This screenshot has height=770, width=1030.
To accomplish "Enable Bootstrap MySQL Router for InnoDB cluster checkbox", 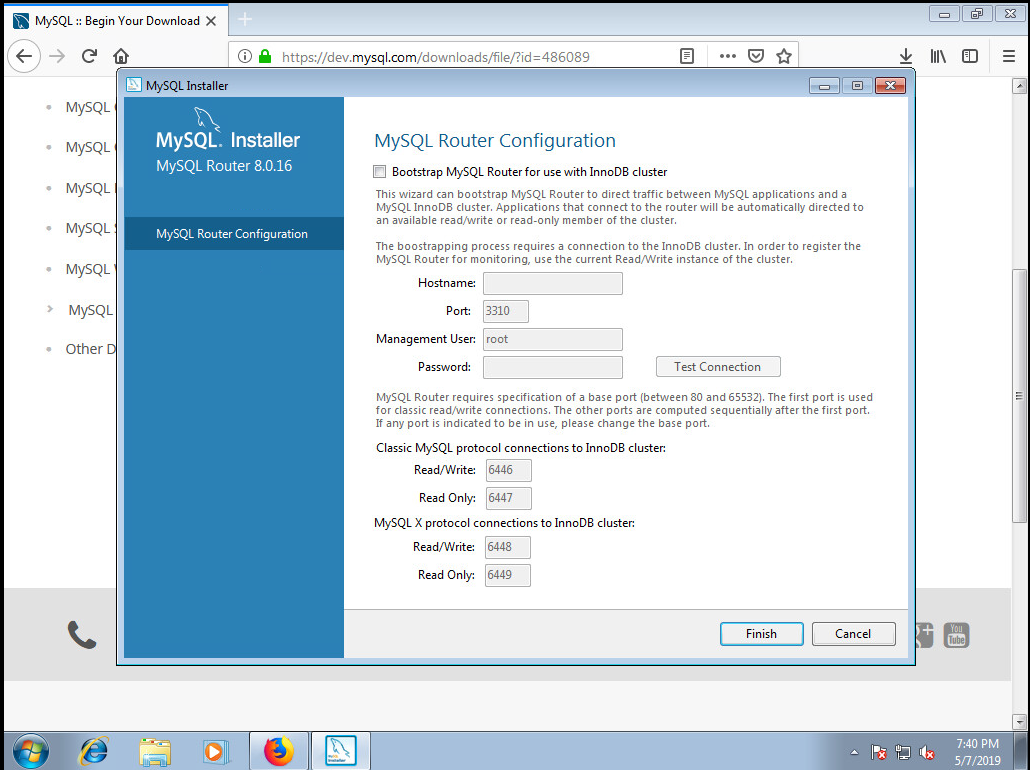I will pyautogui.click(x=380, y=171).
